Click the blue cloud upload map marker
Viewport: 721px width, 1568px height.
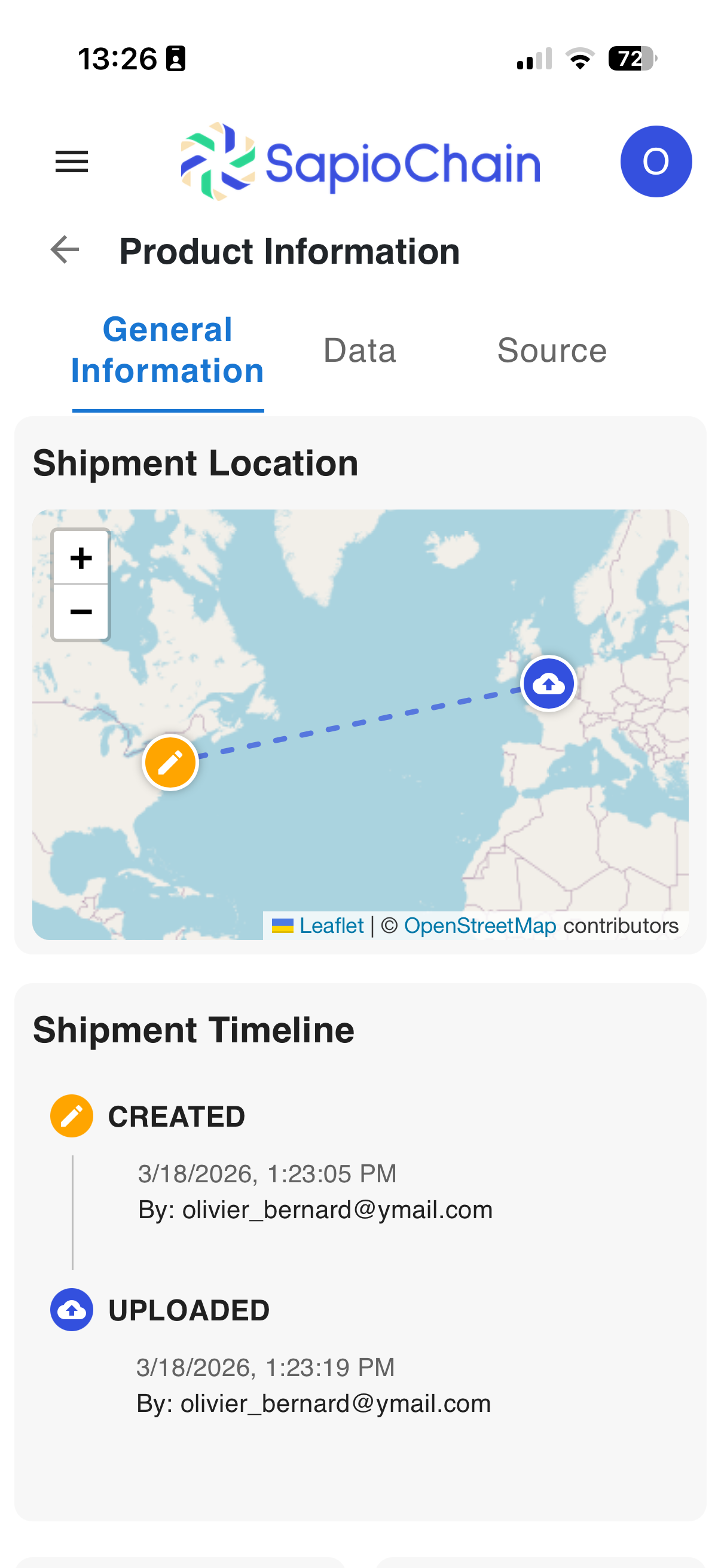(548, 684)
